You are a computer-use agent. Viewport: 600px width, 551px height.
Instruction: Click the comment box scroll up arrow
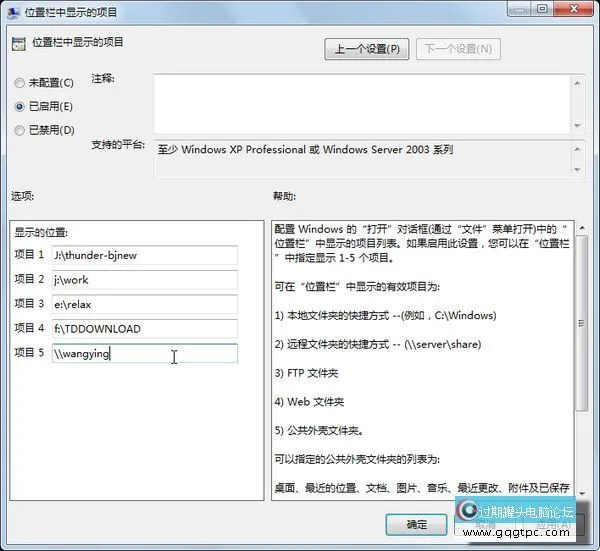pos(577,83)
